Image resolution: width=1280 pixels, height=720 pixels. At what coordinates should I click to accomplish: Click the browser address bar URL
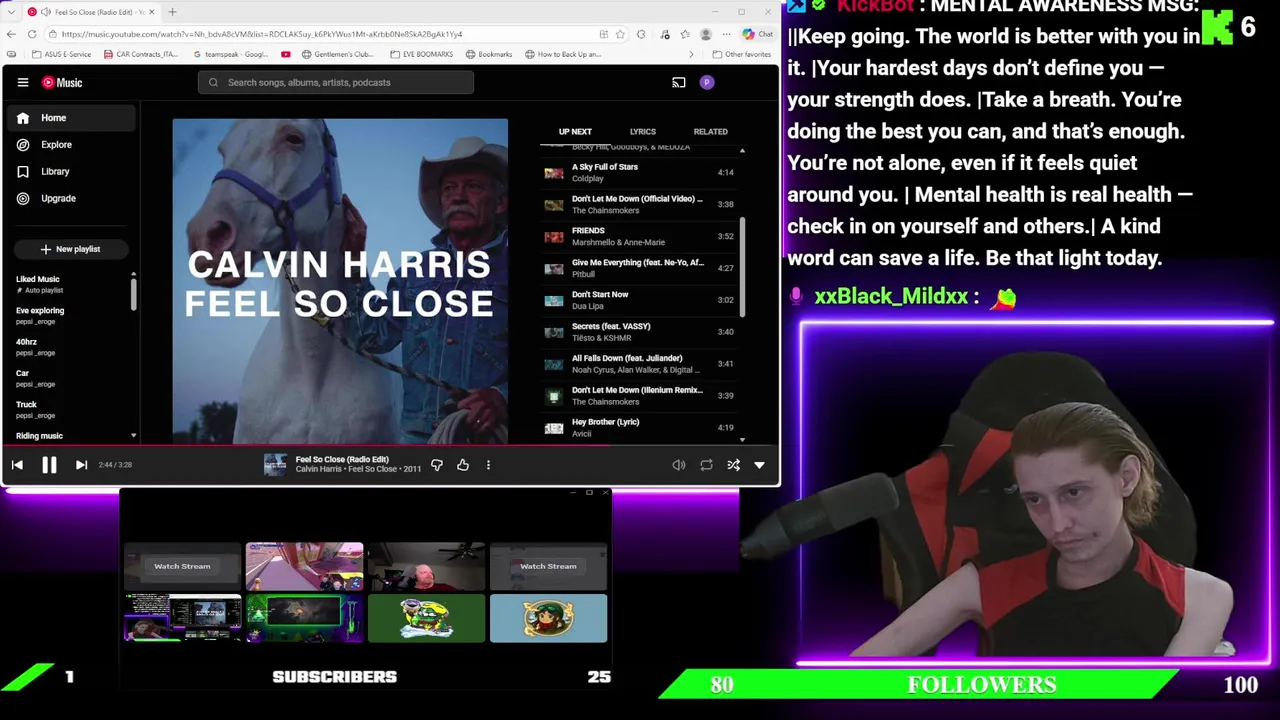pyautogui.click(x=262, y=34)
